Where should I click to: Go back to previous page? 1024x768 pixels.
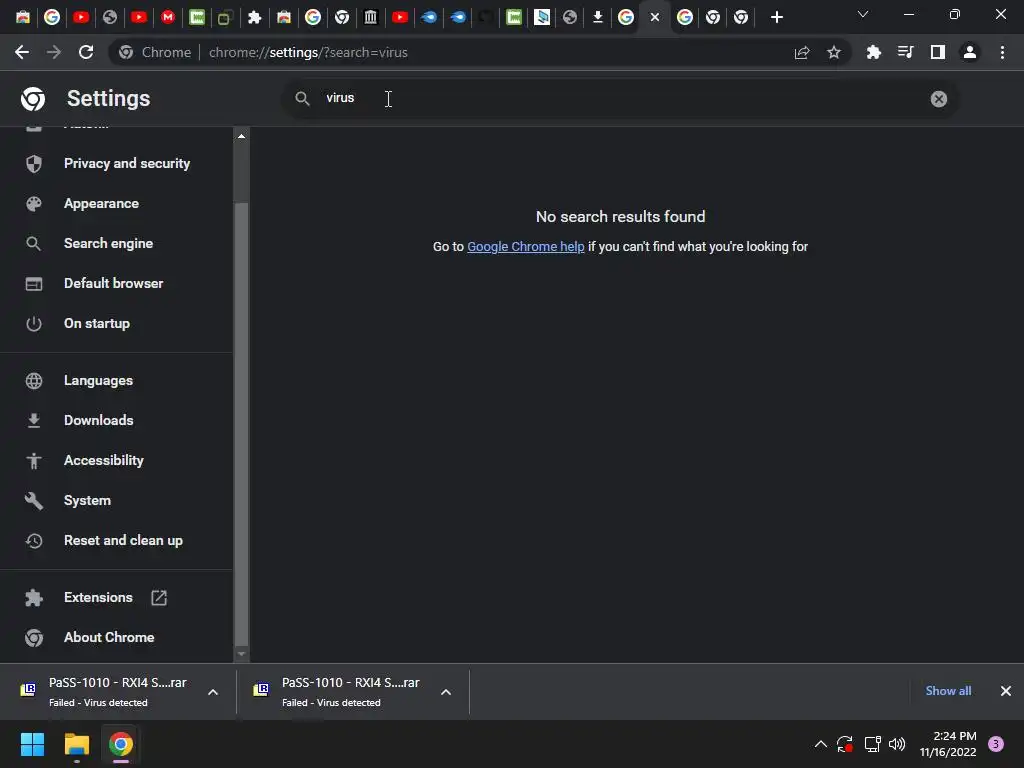coord(22,52)
